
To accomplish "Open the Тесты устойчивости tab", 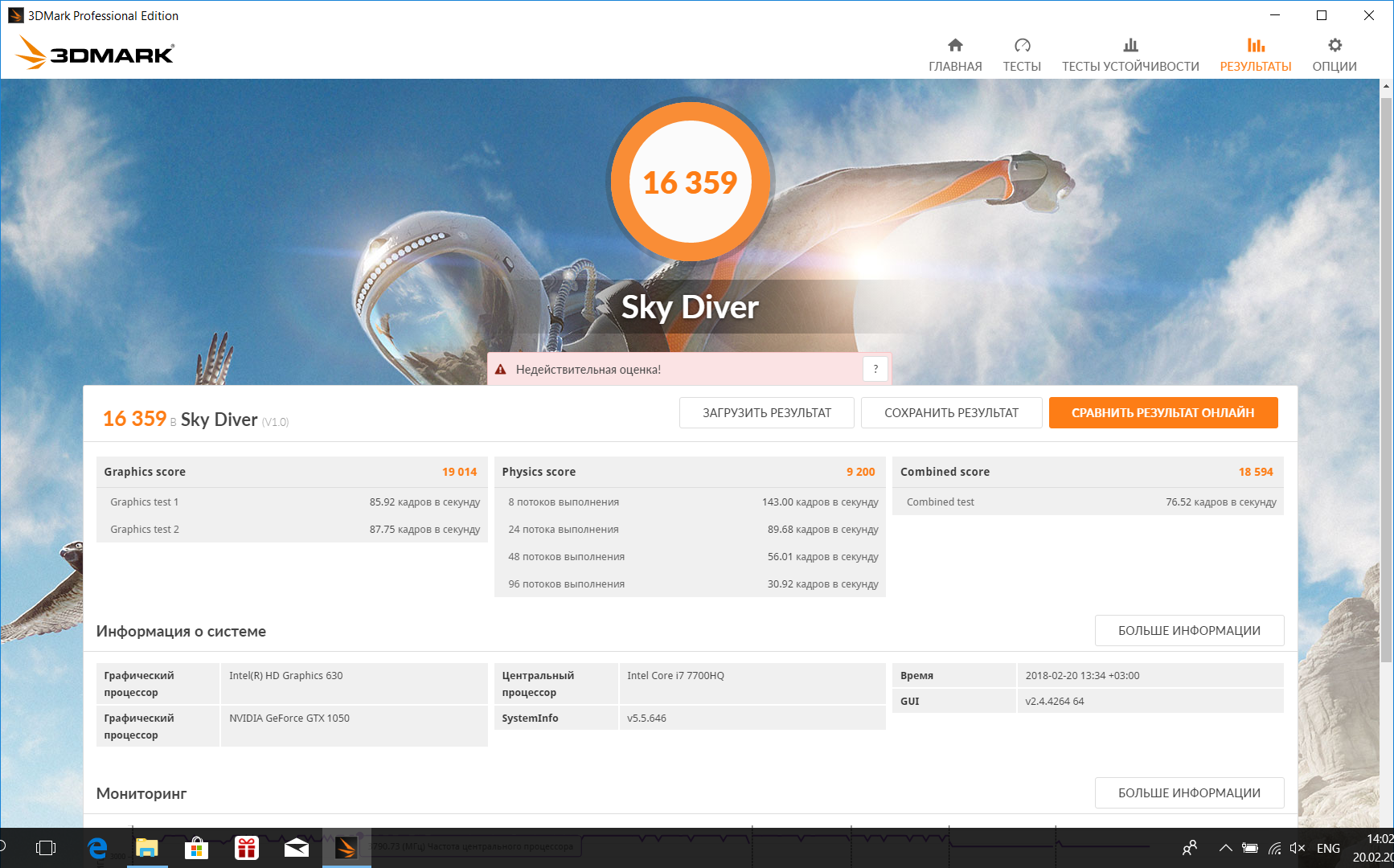I will pyautogui.click(x=1130, y=55).
